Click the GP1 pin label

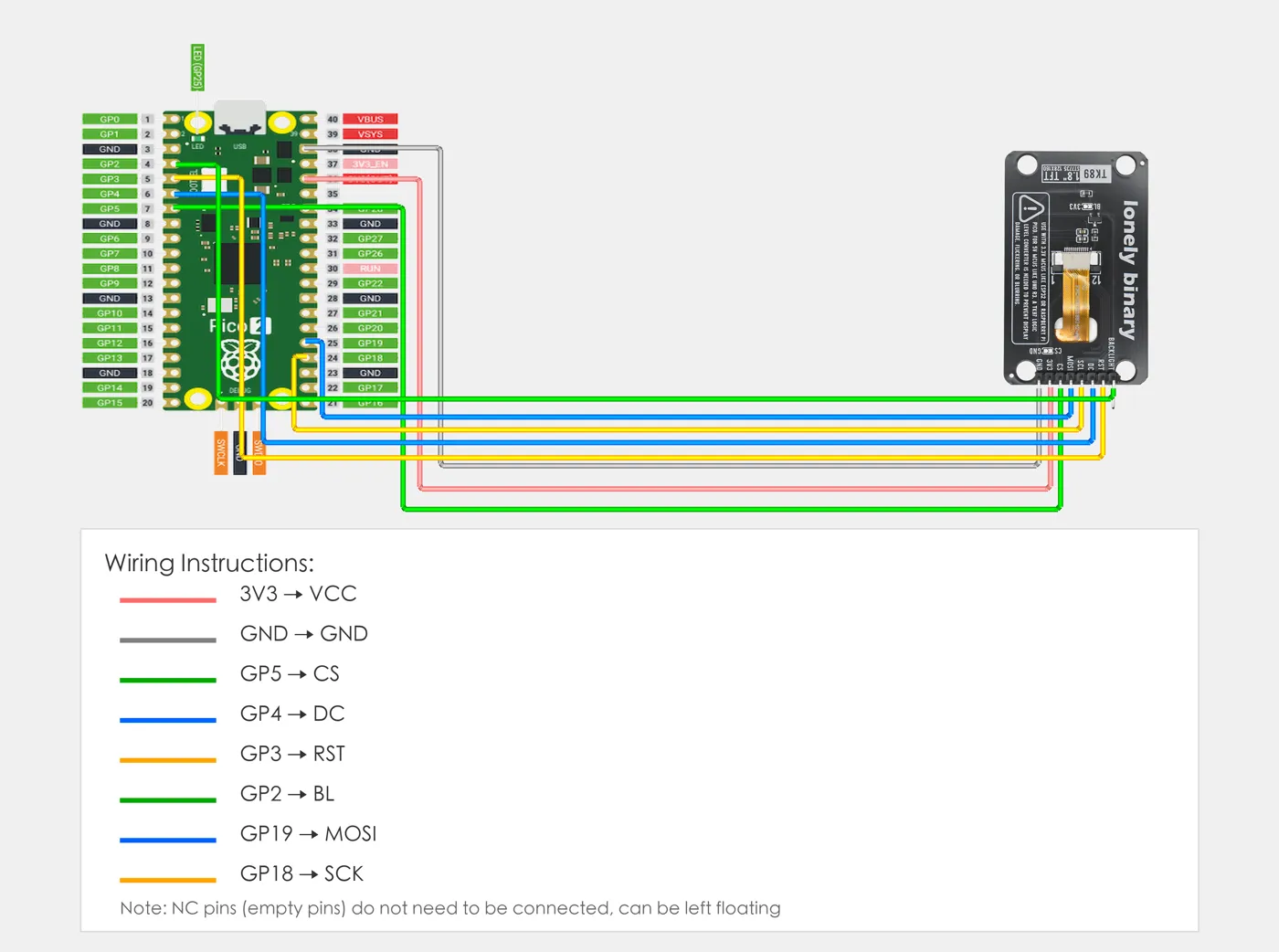(x=110, y=134)
